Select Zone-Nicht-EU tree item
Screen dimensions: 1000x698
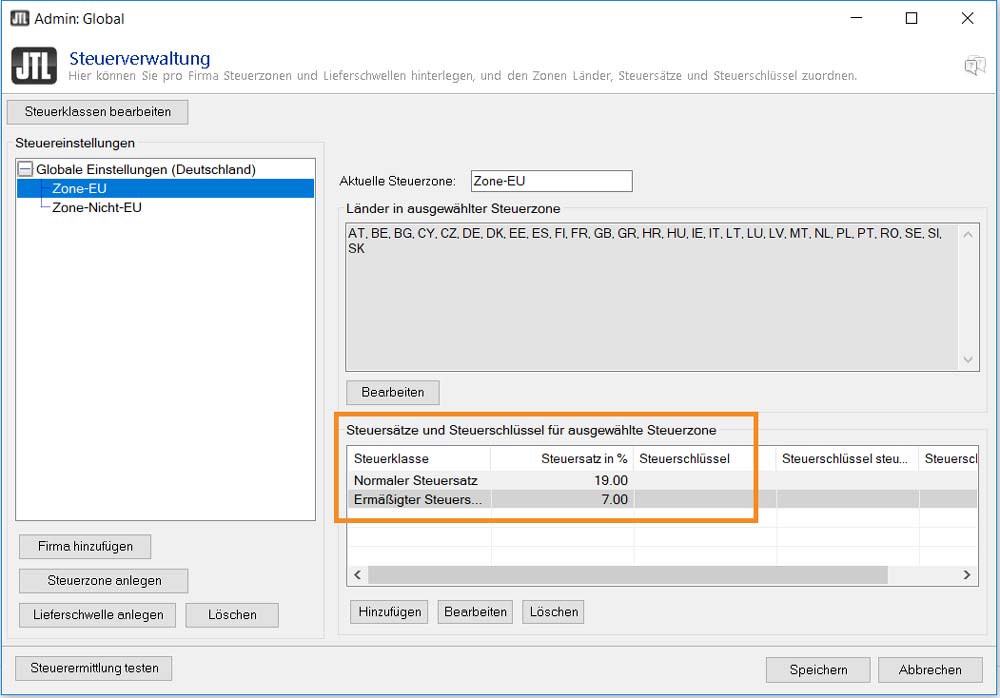coord(97,207)
